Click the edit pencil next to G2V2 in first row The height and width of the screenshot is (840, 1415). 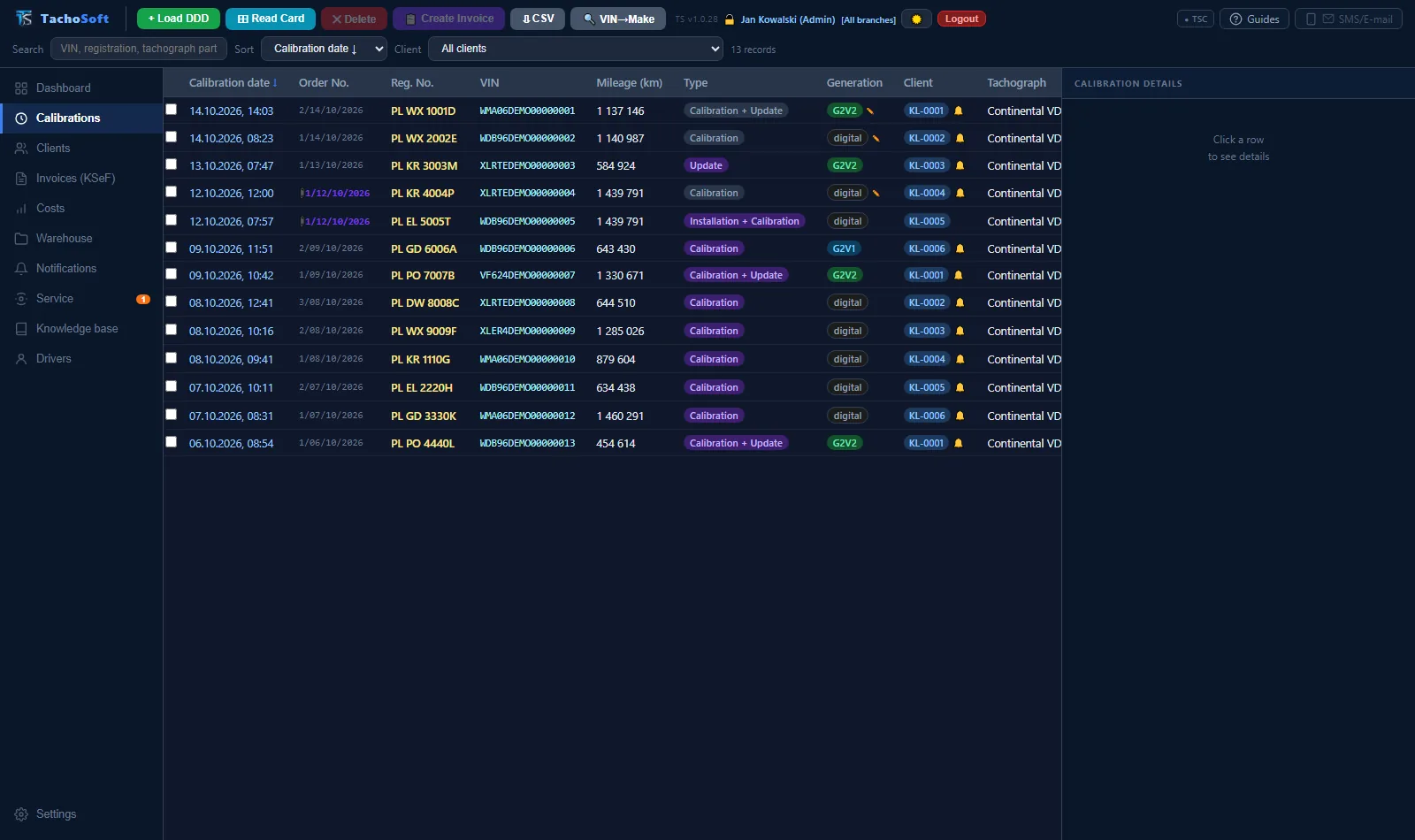[x=870, y=111]
